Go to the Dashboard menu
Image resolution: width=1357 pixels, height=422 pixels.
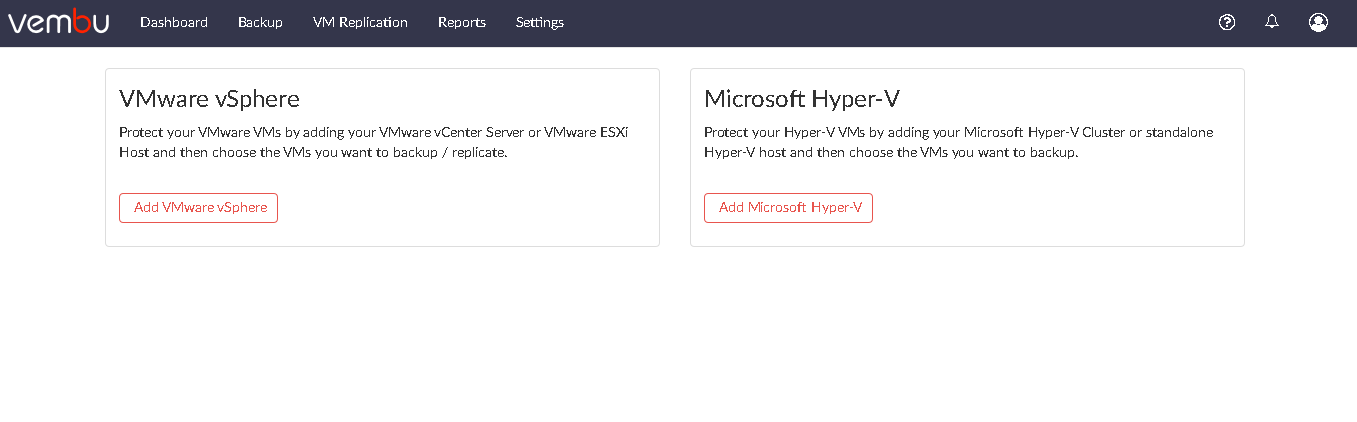click(x=174, y=22)
